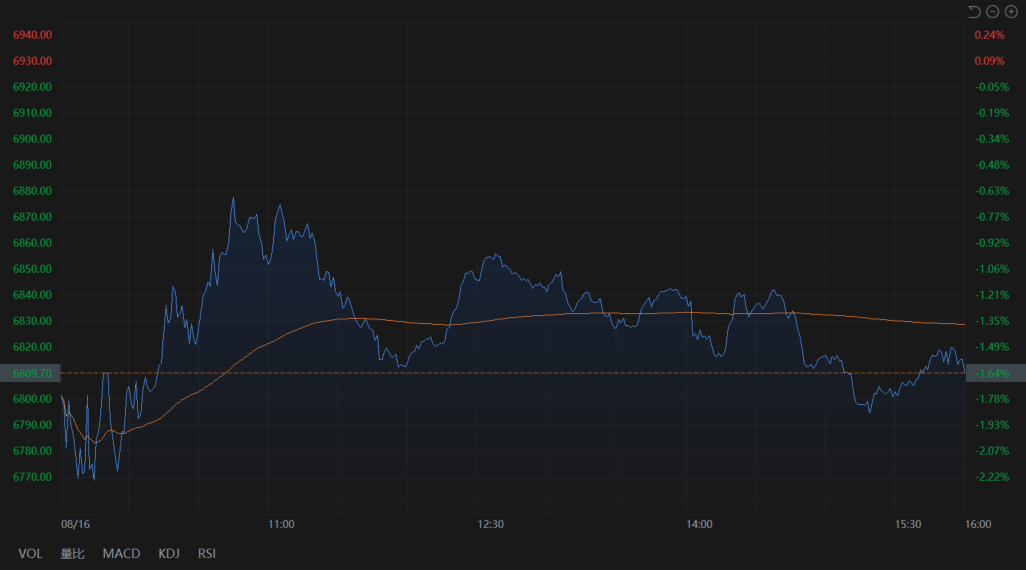Click the 6770.00 bottom price label

(x=32, y=477)
